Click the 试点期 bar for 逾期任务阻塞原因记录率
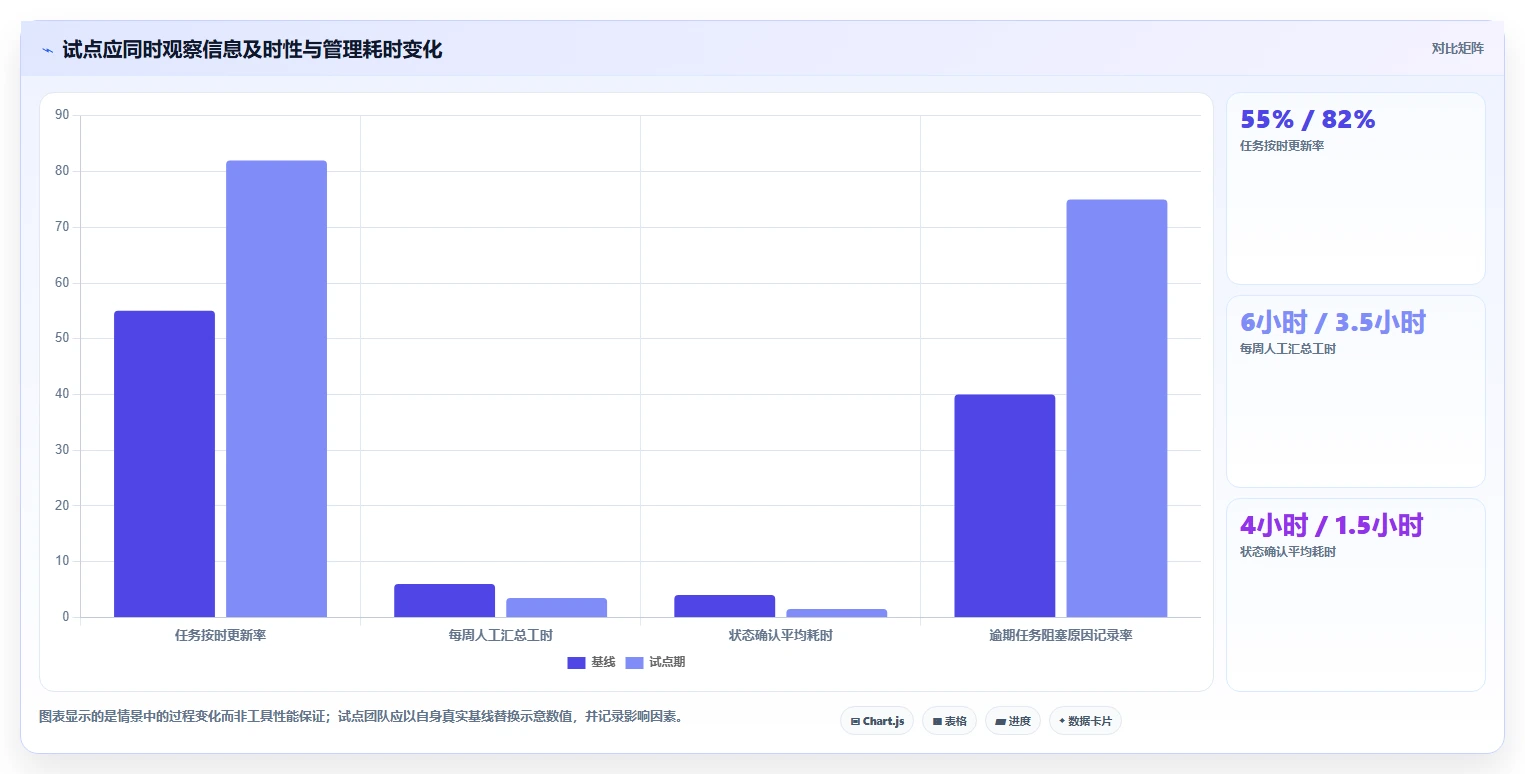This screenshot has width=1525, height=774. click(1116, 408)
